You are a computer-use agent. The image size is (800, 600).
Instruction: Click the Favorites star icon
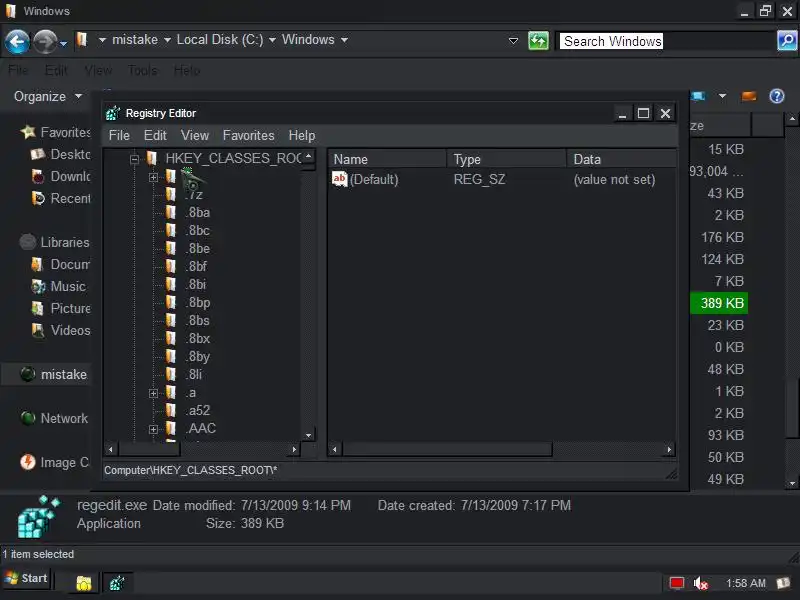tap(28, 132)
